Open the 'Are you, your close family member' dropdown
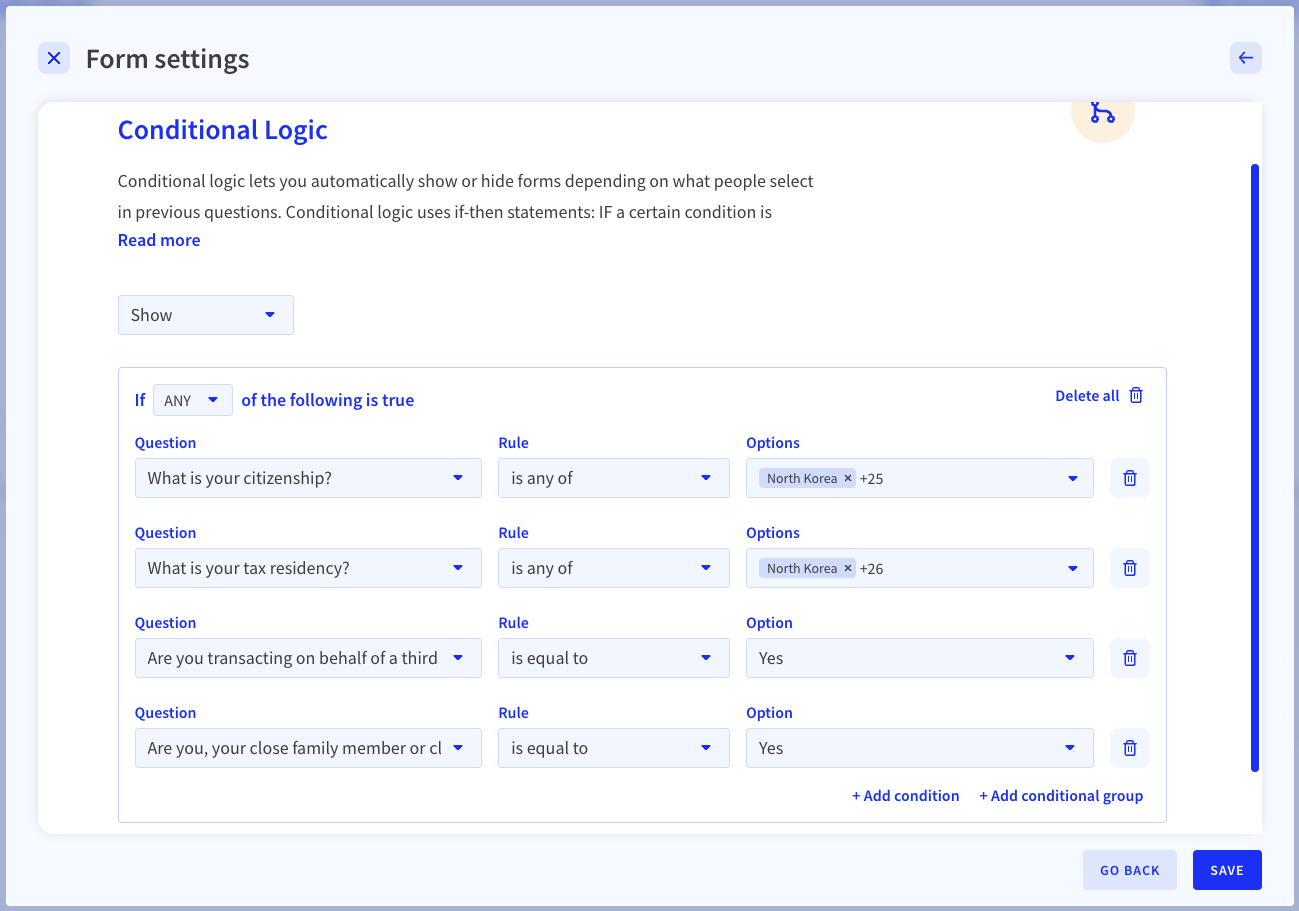1299x911 pixels. click(308, 748)
